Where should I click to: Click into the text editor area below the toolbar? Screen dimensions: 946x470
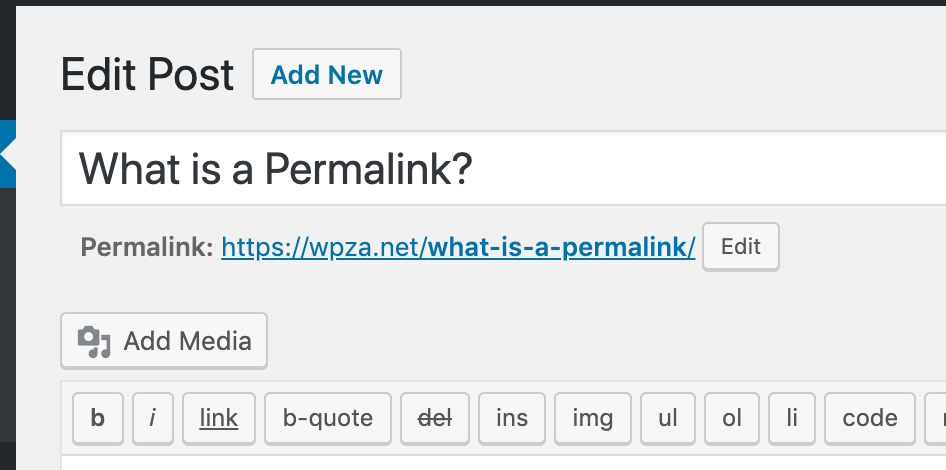[500, 462]
